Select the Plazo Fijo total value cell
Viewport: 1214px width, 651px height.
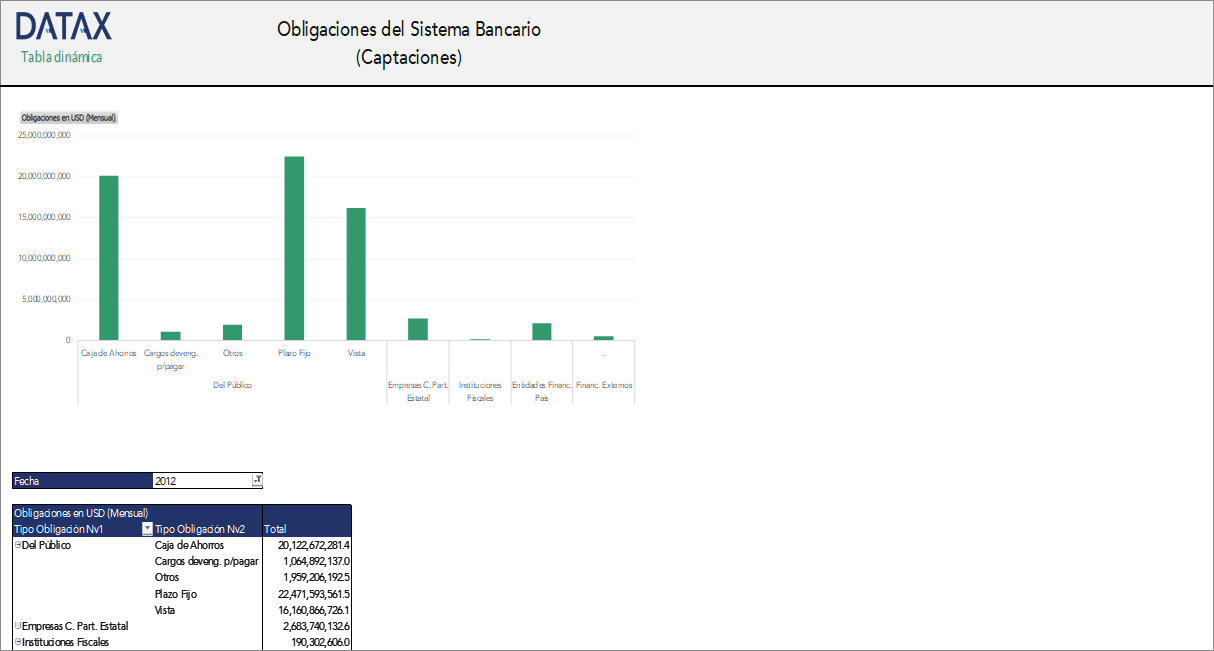click(306, 594)
